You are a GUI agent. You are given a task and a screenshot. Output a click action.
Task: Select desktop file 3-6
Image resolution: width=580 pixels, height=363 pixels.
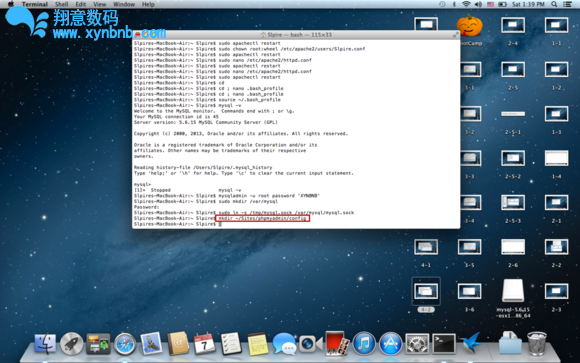pyautogui.click(x=469, y=291)
